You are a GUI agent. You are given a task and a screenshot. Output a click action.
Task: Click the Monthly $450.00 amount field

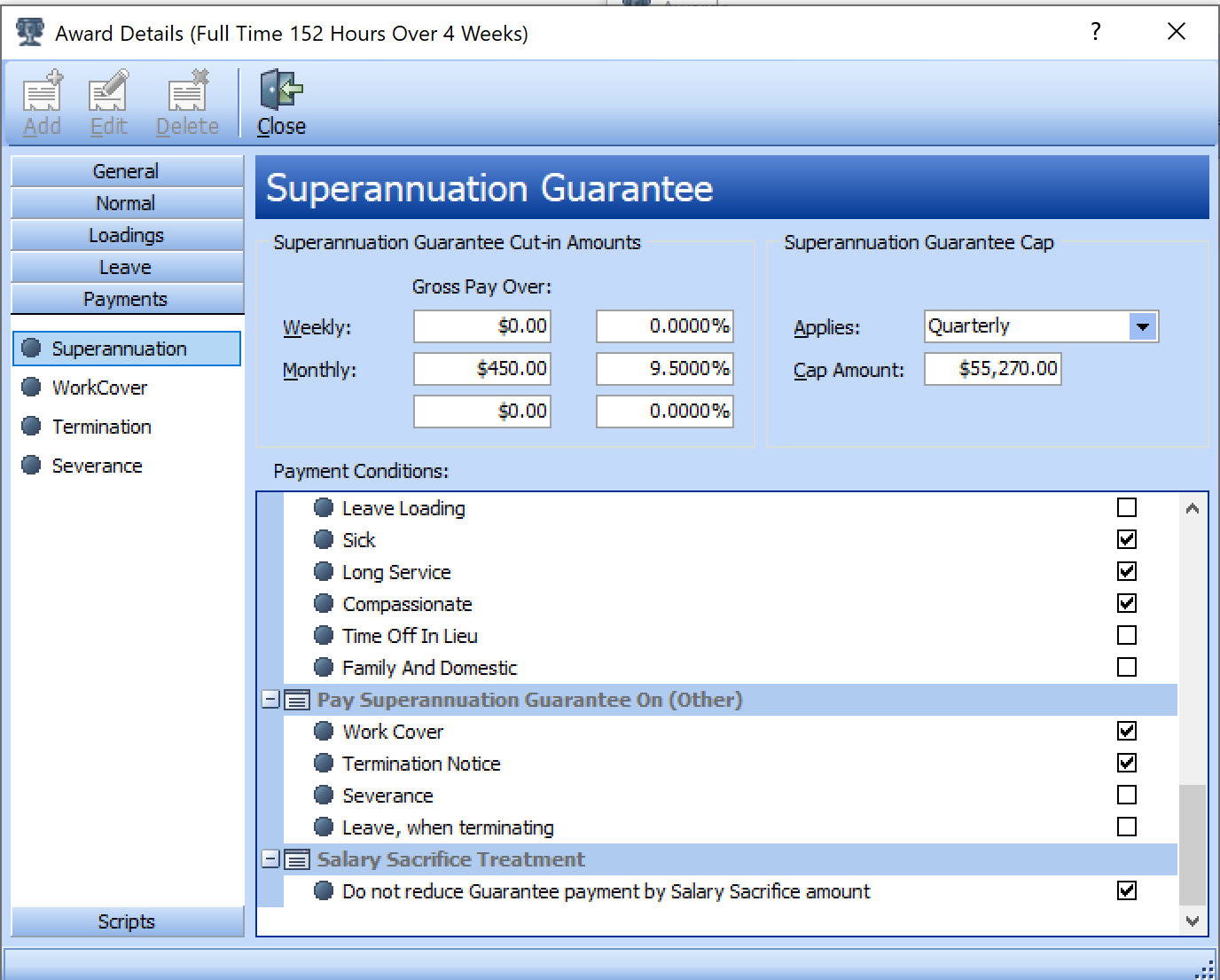pos(482,369)
